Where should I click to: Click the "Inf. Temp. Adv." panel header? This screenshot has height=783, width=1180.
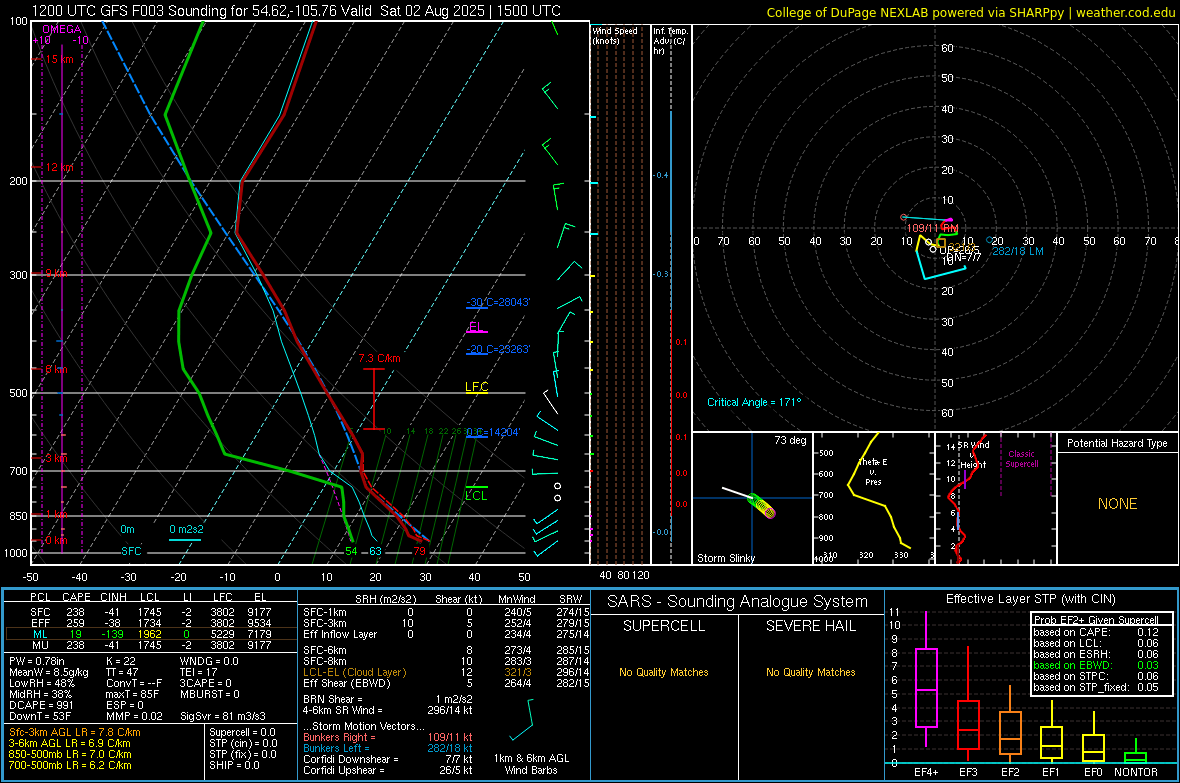(670, 41)
